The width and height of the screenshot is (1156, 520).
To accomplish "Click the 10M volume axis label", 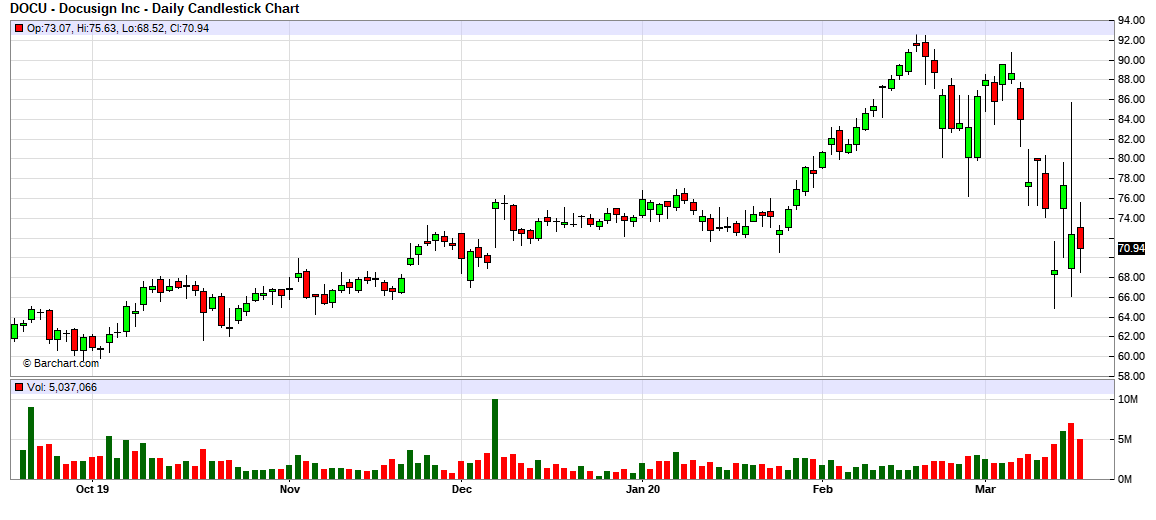I will 1128,400.
